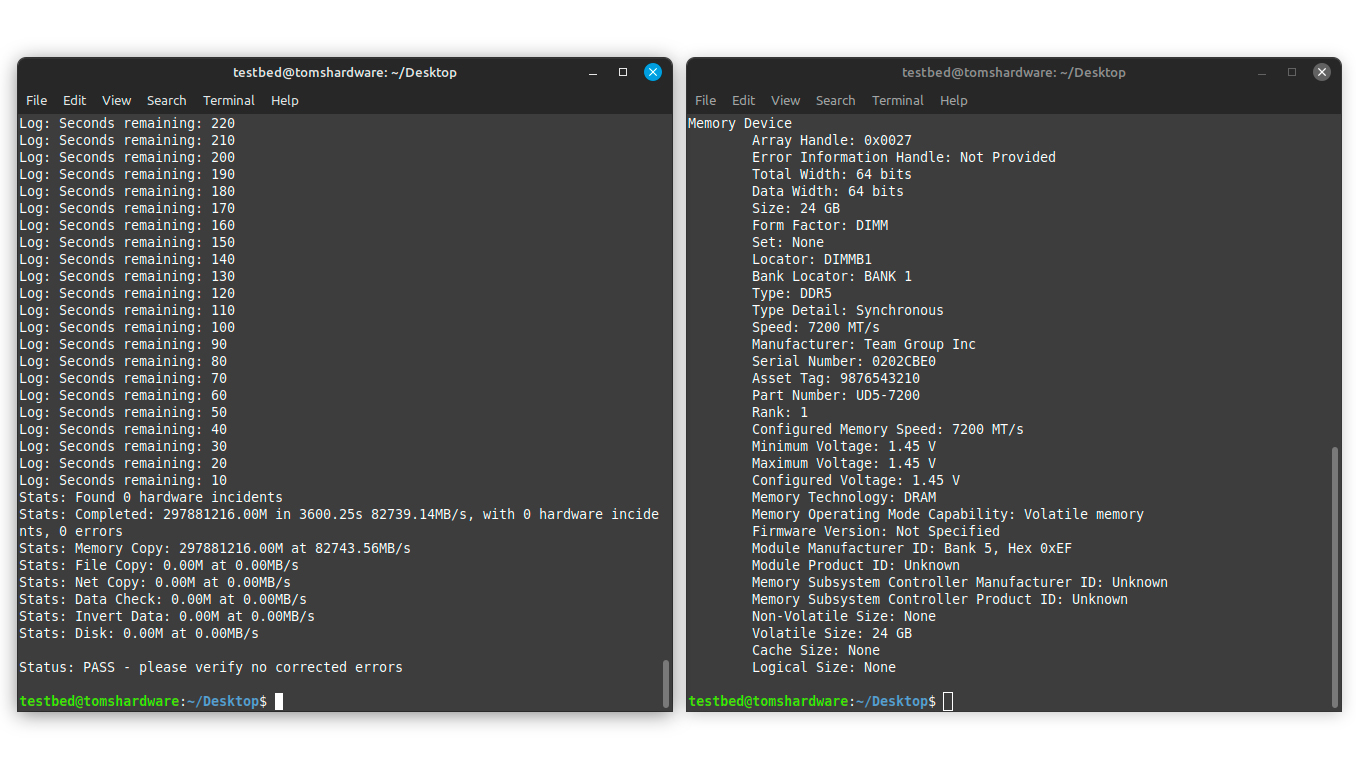Open Edit menu in left terminal
The width and height of the screenshot is (1356, 763).
pyautogui.click(x=75, y=100)
